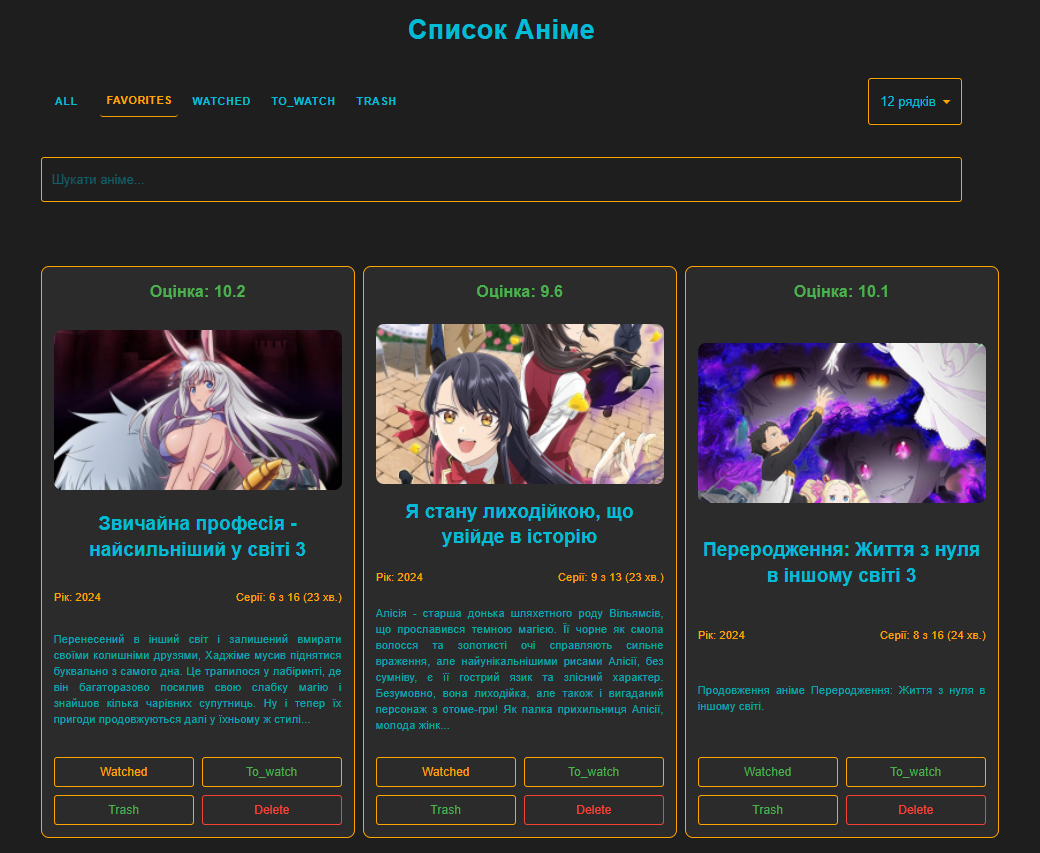Viewport: 1040px width, 853px height.
Task: Send 'Я стану лиходійкою' to Trash
Action: click(446, 810)
